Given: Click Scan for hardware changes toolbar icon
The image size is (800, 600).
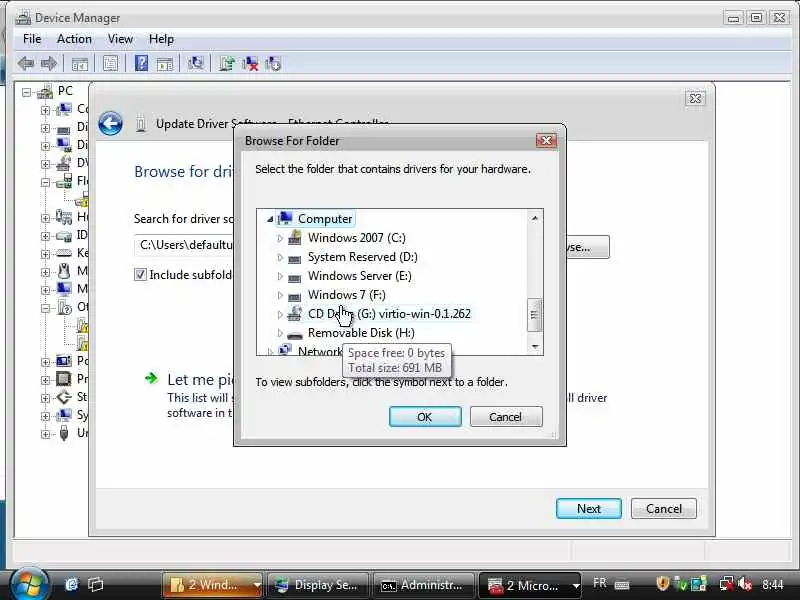Looking at the screenshot, I should tap(195, 64).
